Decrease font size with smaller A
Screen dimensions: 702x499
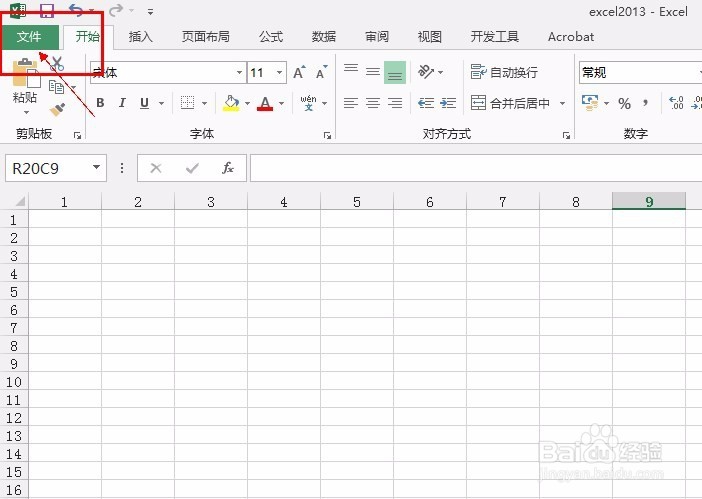pos(321,73)
